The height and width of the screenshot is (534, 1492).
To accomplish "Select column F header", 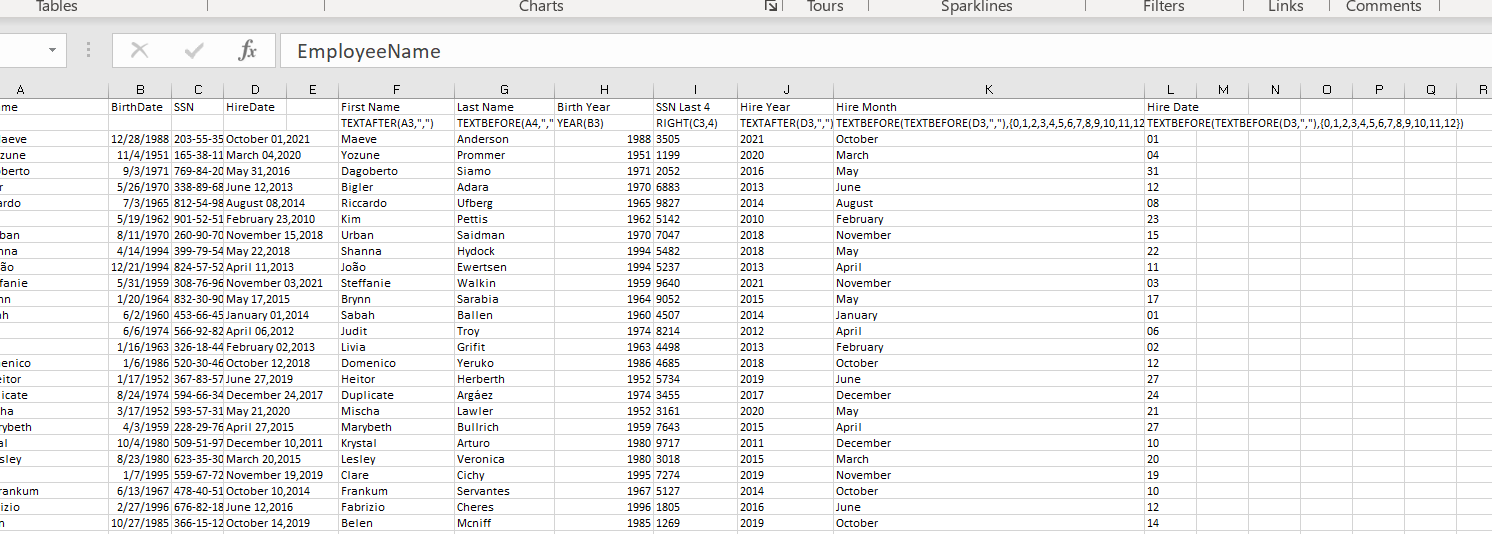I will (397, 90).
